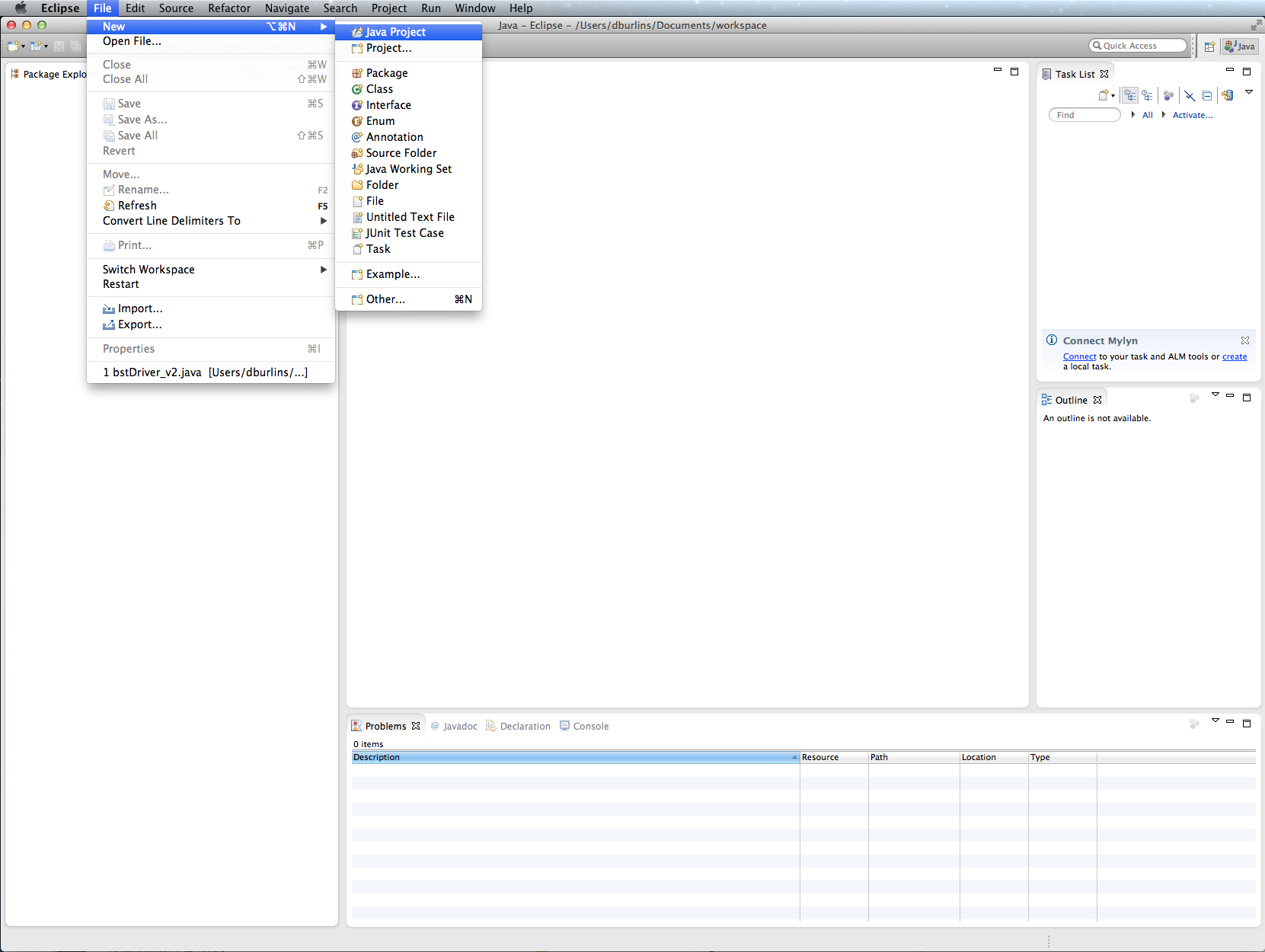Open the New Task dropdown arrow
This screenshot has width=1265, height=952.
click(1113, 96)
